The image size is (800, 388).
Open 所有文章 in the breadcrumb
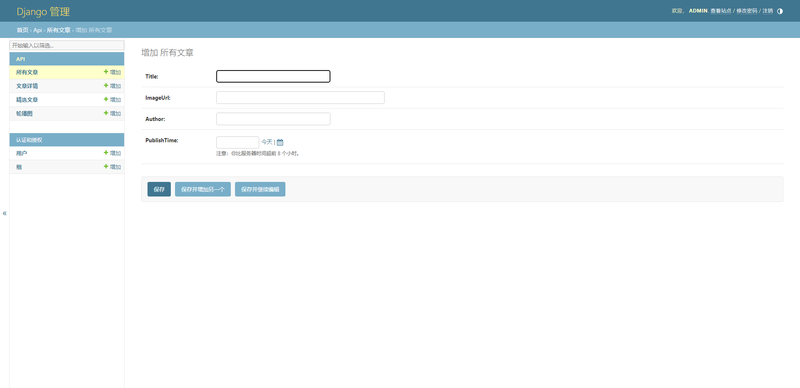point(59,30)
